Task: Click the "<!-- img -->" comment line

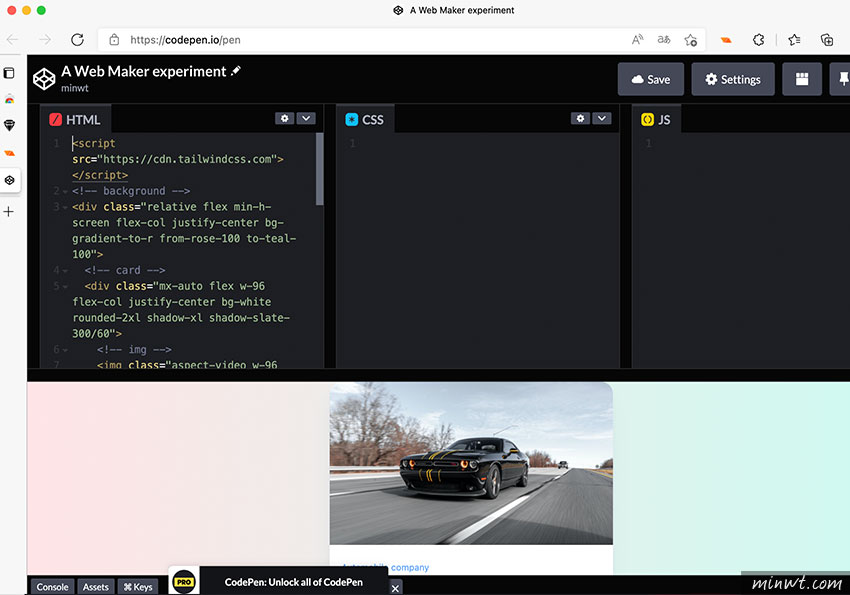Action: click(134, 350)
